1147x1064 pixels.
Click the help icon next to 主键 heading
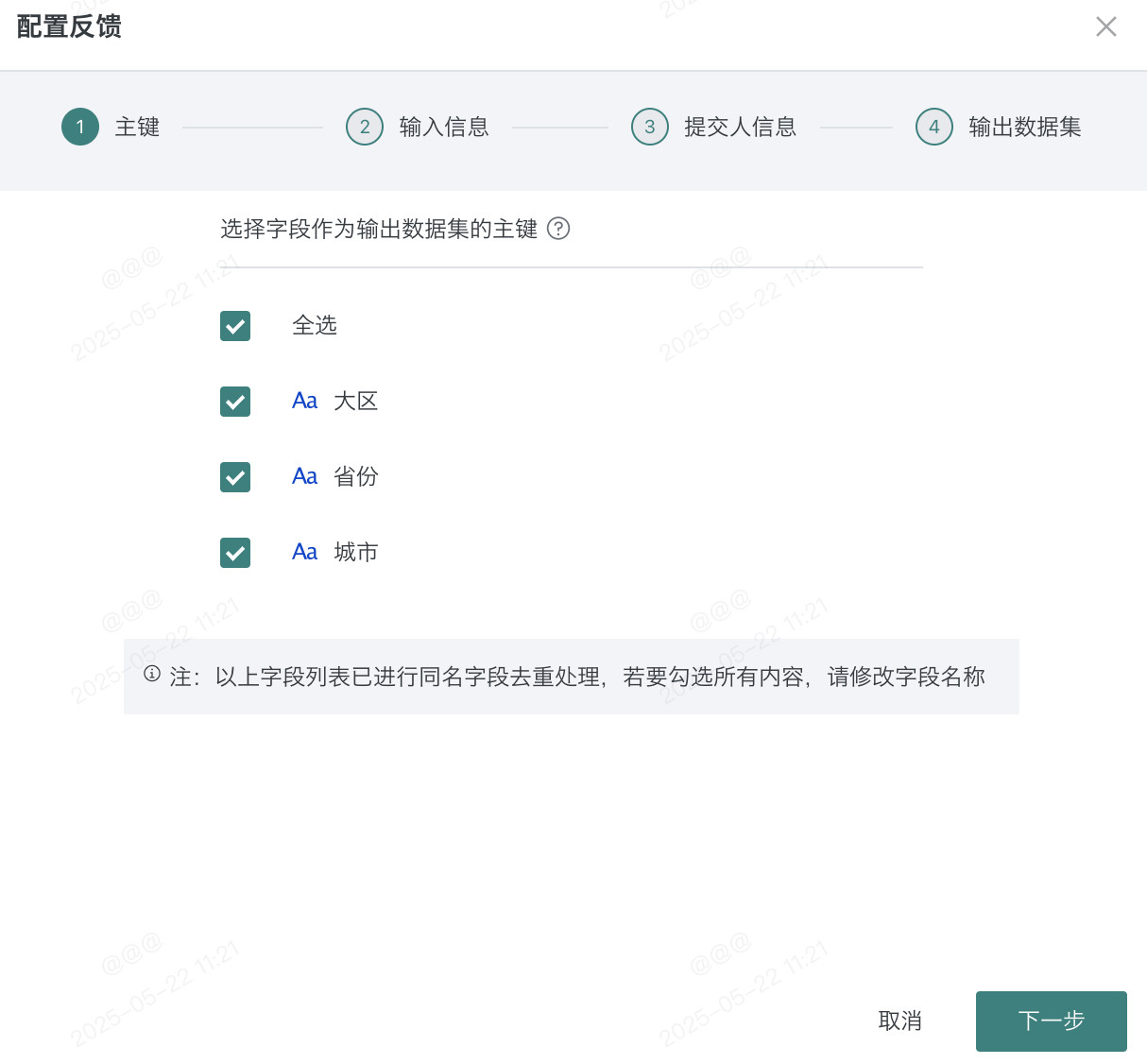point(558,229)
